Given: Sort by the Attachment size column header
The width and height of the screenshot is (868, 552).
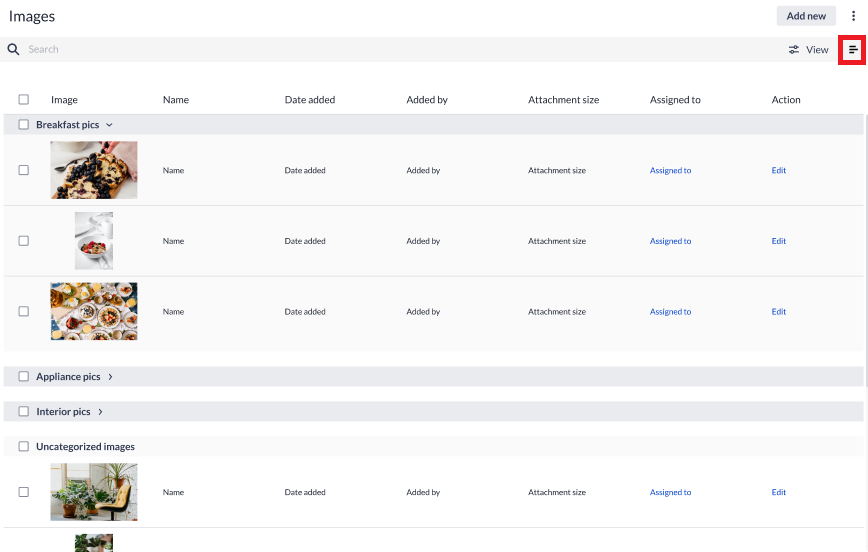Looking at the screenshot, I should pyautogui.click(x=563, y=100).
